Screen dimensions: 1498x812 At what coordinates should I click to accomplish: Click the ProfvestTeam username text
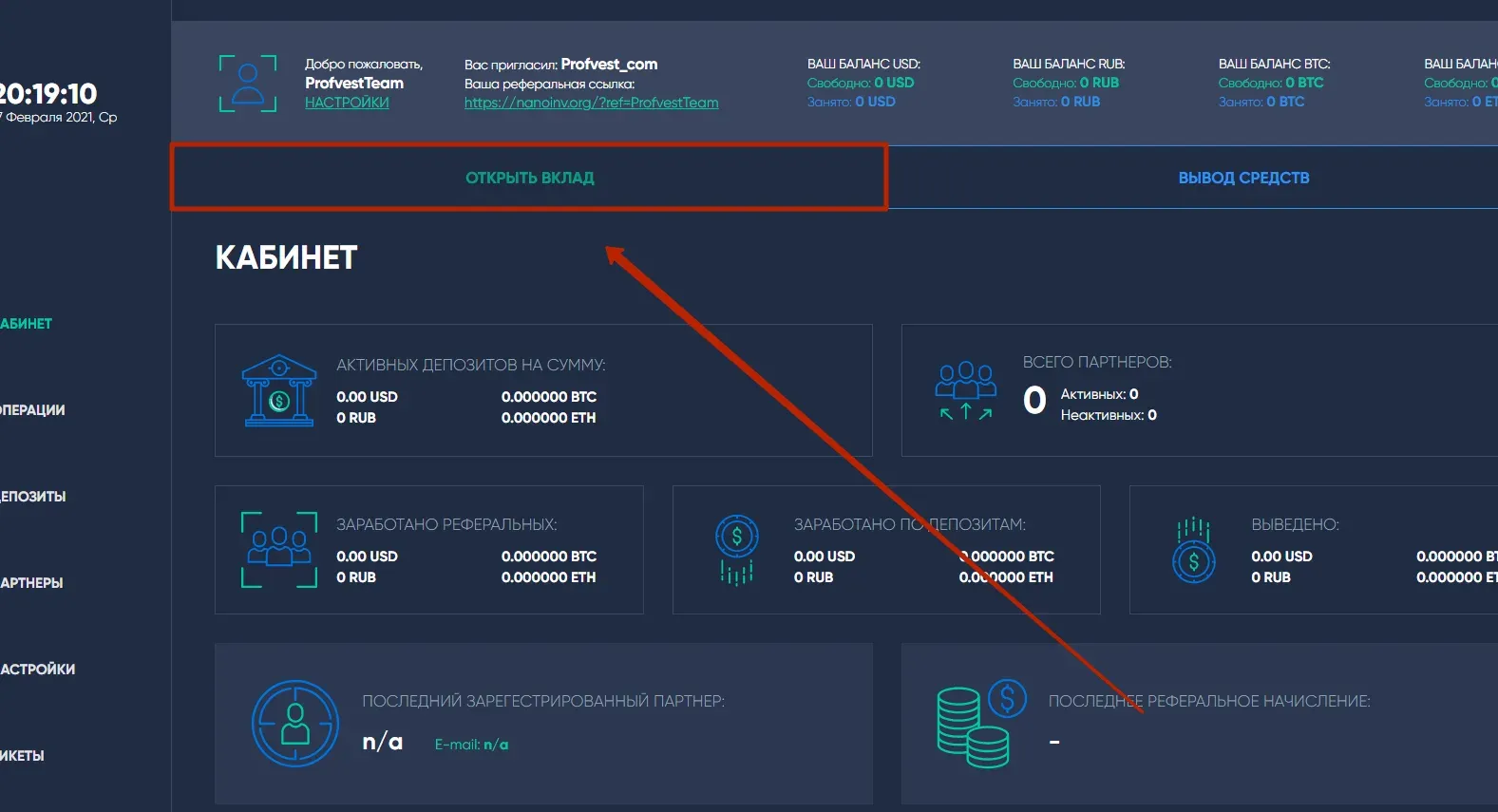click(354, 84)
